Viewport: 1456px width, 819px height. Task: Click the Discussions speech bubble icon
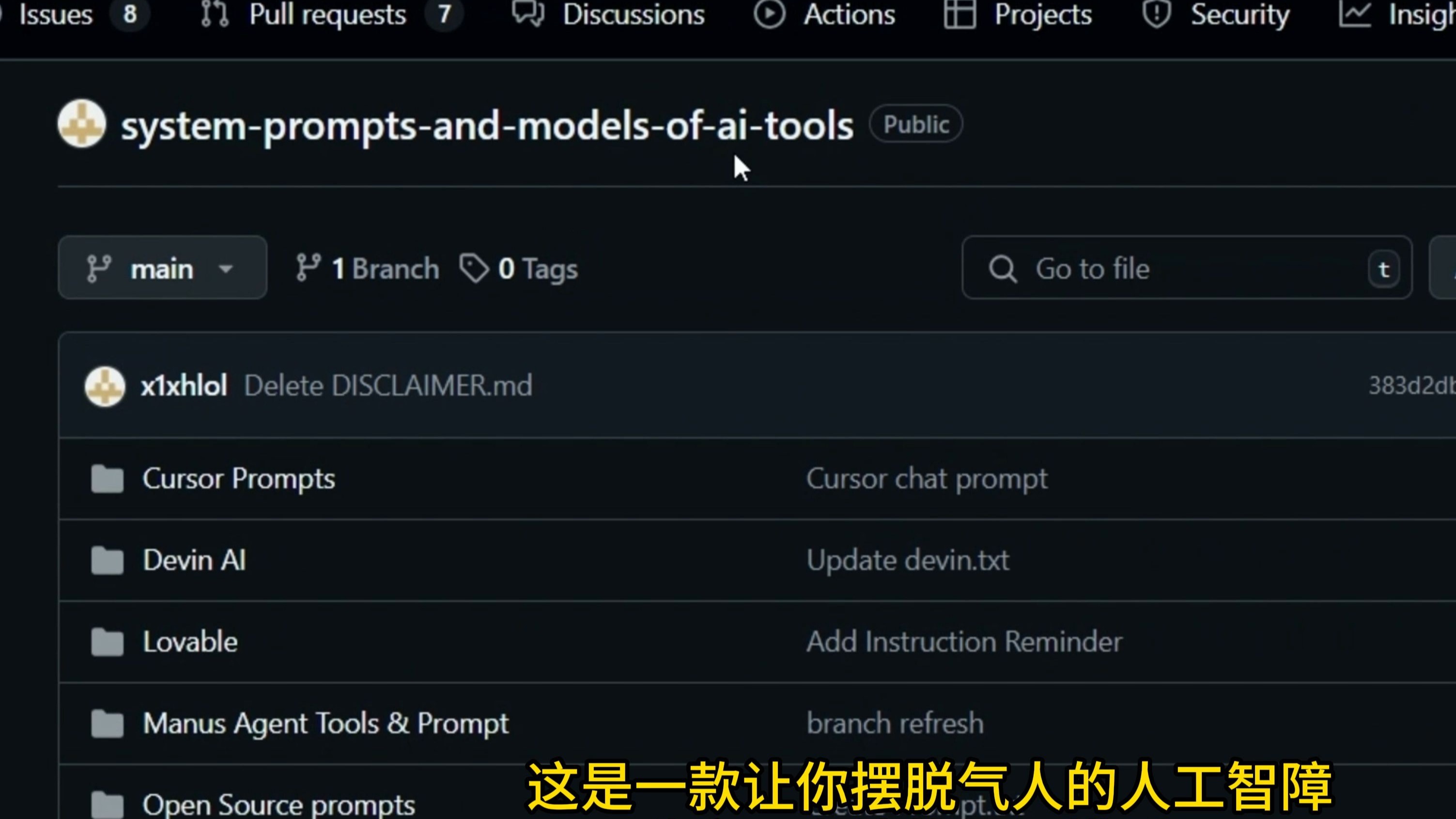(528, 14)
